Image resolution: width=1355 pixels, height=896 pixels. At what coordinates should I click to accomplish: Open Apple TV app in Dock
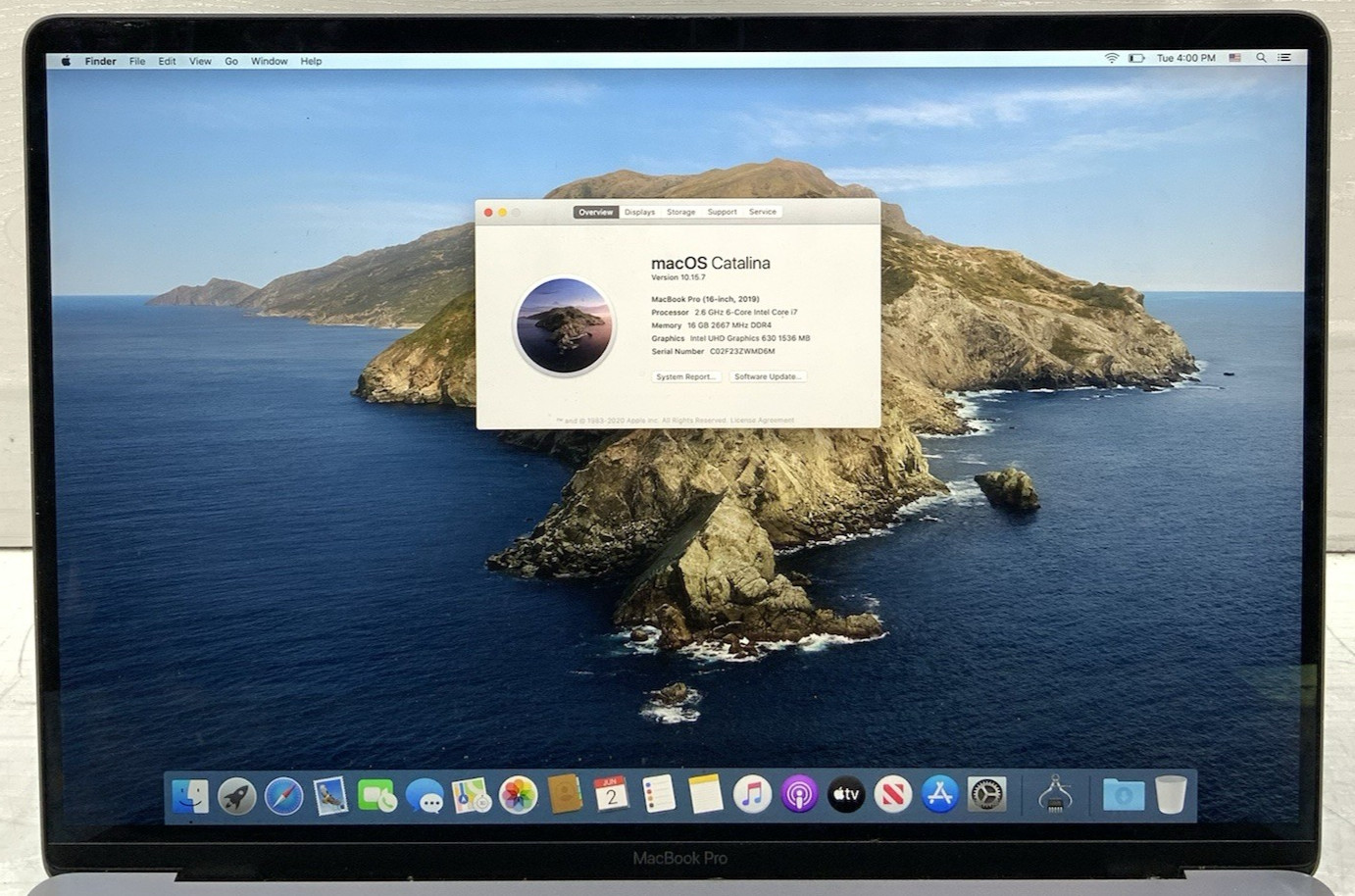846,795
